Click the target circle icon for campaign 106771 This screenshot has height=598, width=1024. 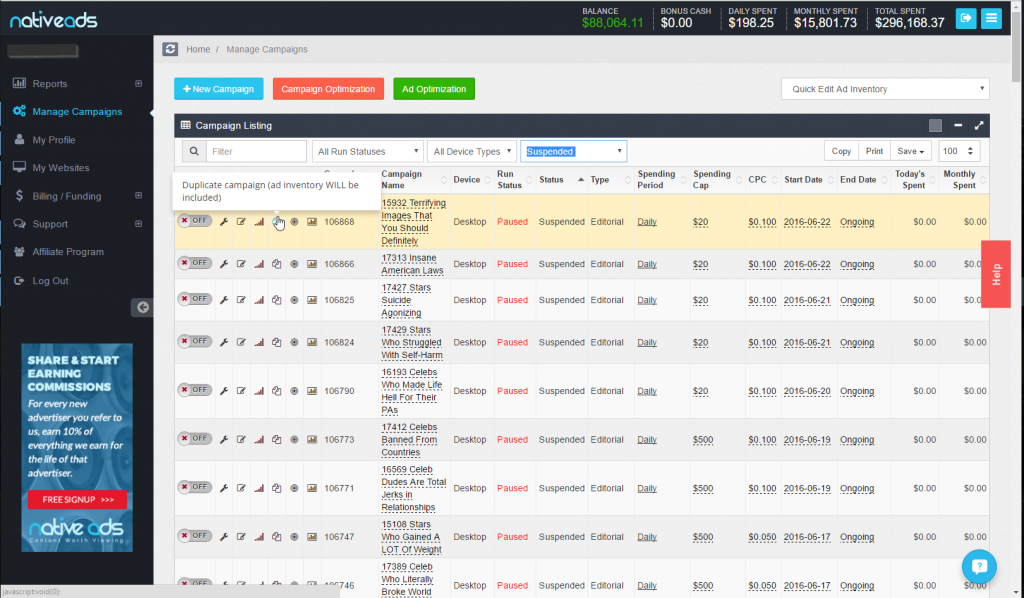coord(295,488)
